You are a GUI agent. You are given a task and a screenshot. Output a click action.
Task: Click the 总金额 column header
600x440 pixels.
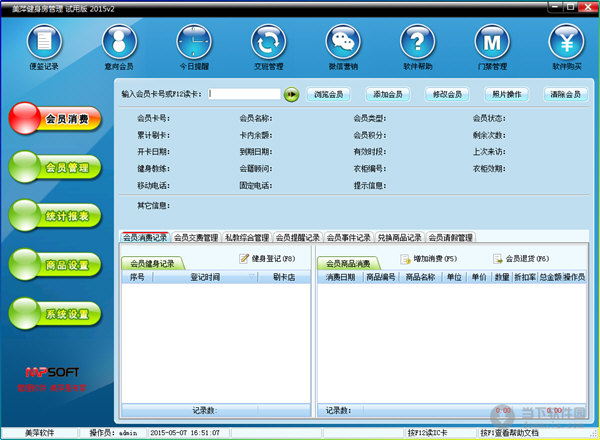(550, 277)
